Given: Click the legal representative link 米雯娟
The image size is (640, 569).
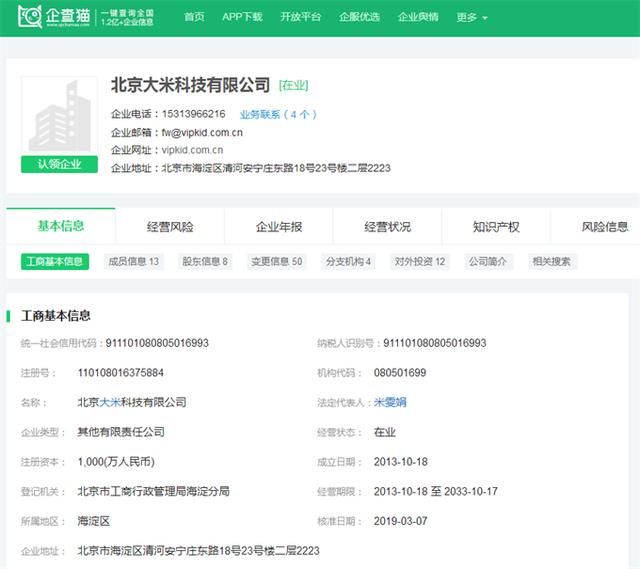Looking at the screenshot, I should click(x=390, y=402).
